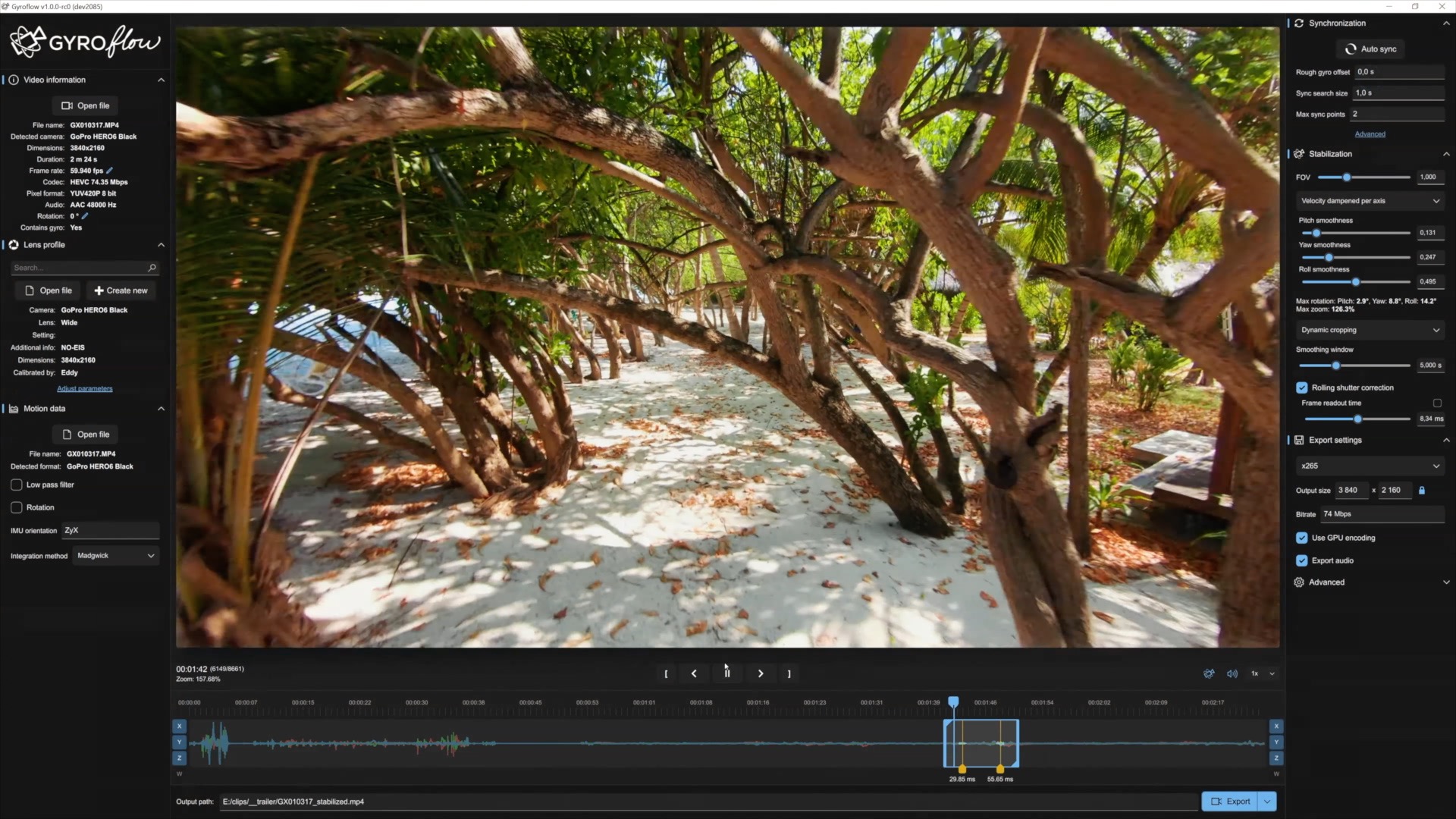Toggle the right Y axis graph button
Image resolution: width=1456 pixels, height=819 pixels.
click(x=1276, y=742)
